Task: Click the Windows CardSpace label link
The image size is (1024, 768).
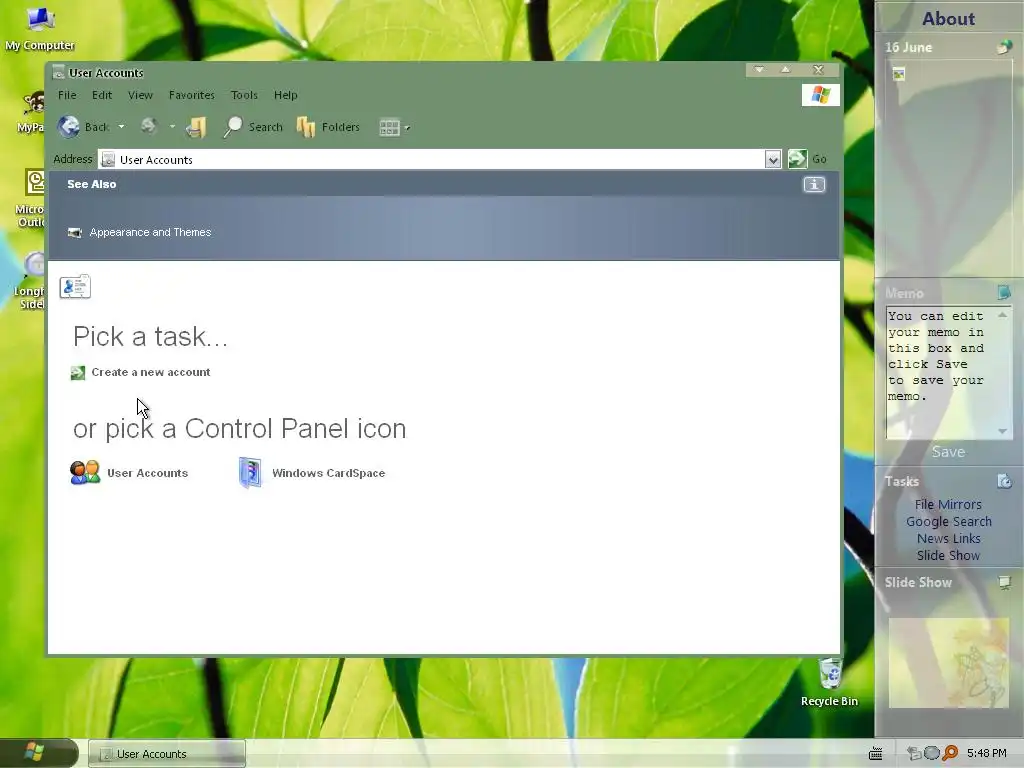Action: click(328, 473)
